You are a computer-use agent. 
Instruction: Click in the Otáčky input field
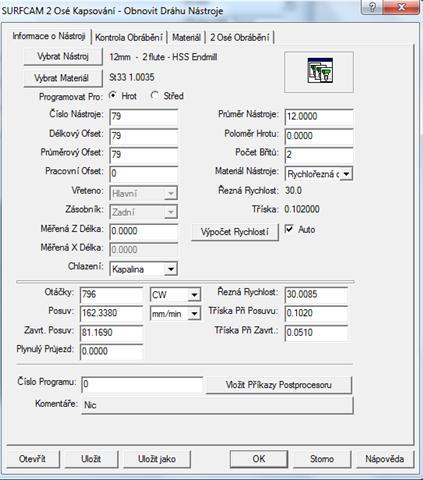[111, 295]
